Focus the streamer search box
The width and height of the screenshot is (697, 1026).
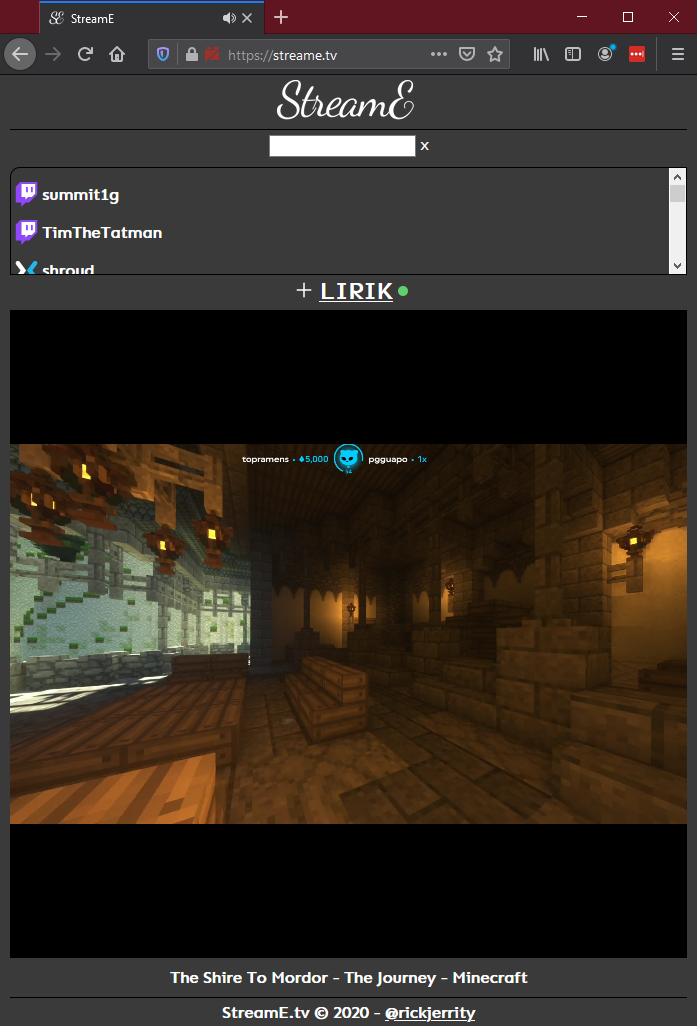click(x=342, y=146)
